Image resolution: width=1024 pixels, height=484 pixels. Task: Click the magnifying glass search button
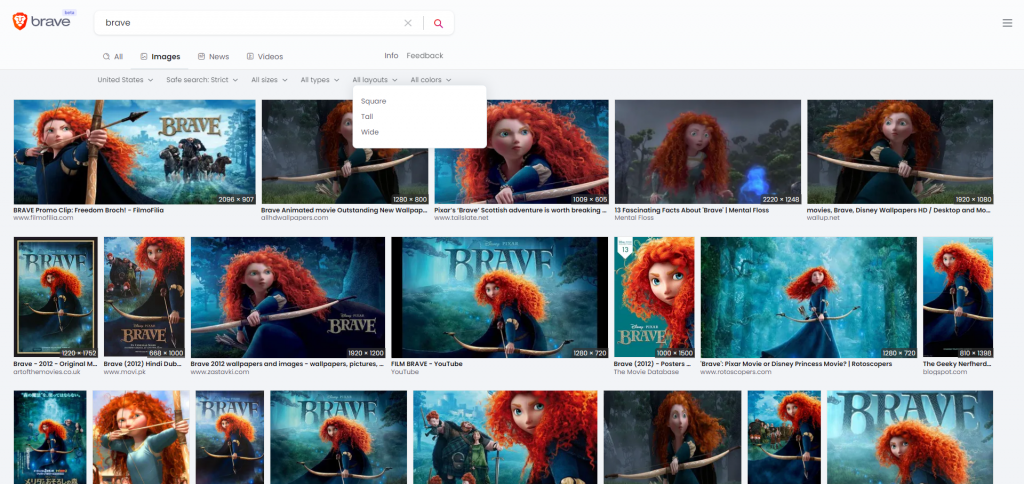[438, 23]
